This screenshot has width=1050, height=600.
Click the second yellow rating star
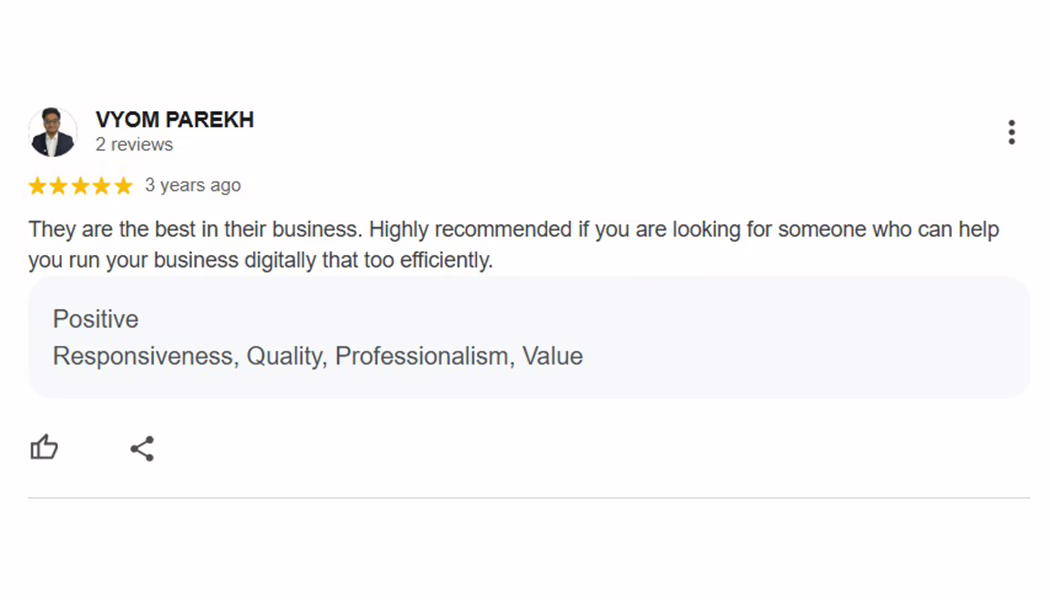pos(59,185)
